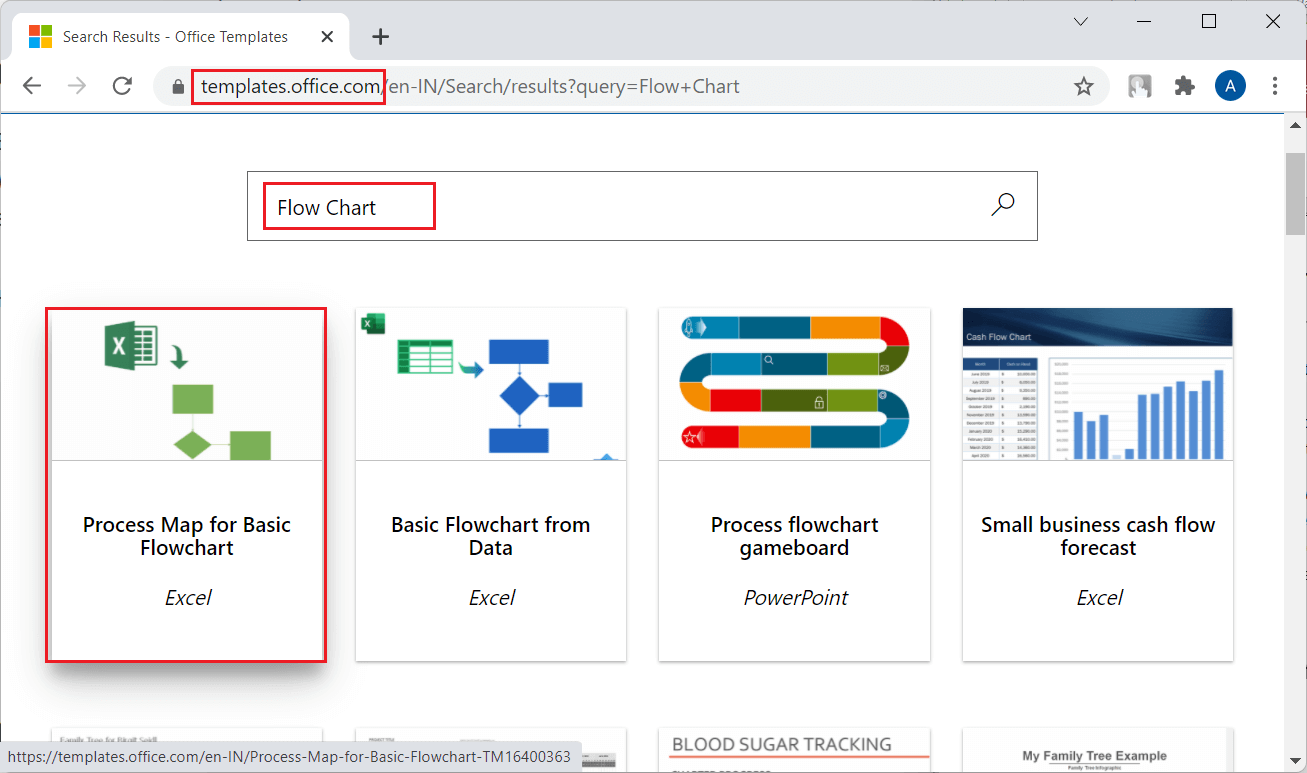This screenshot has width=1307, height=773.
Task: Click 'Process flowchart gameboard' title
Action: tap(795, 536)
